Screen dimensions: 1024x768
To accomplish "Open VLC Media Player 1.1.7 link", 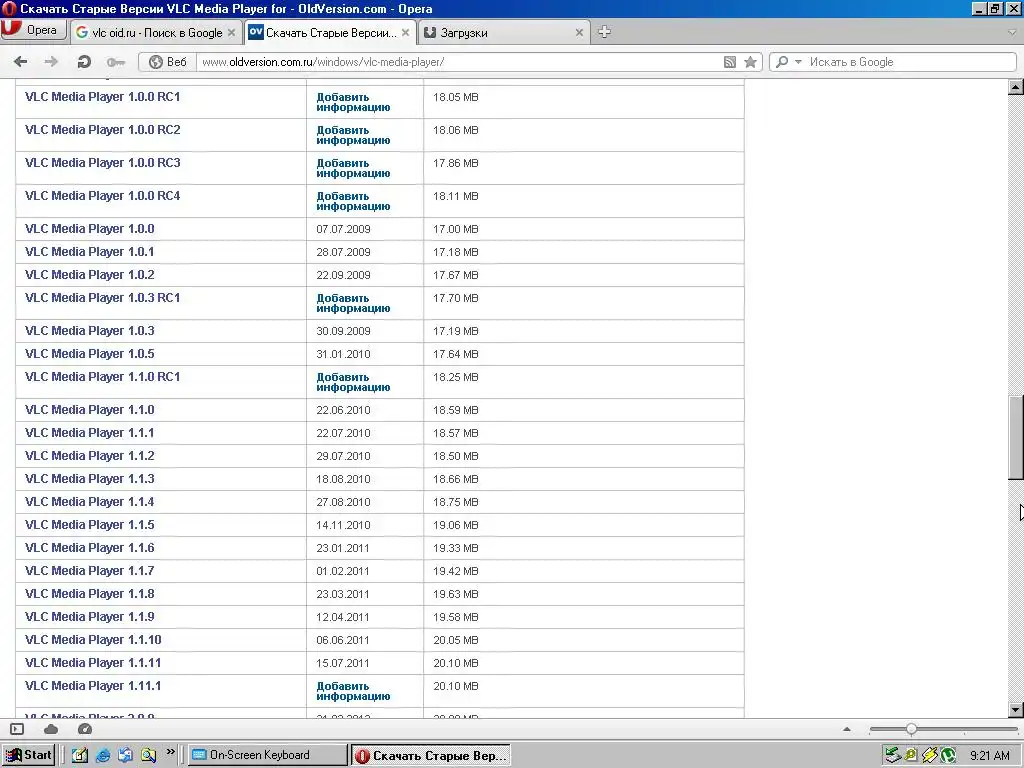I will (x=89, y=570).
